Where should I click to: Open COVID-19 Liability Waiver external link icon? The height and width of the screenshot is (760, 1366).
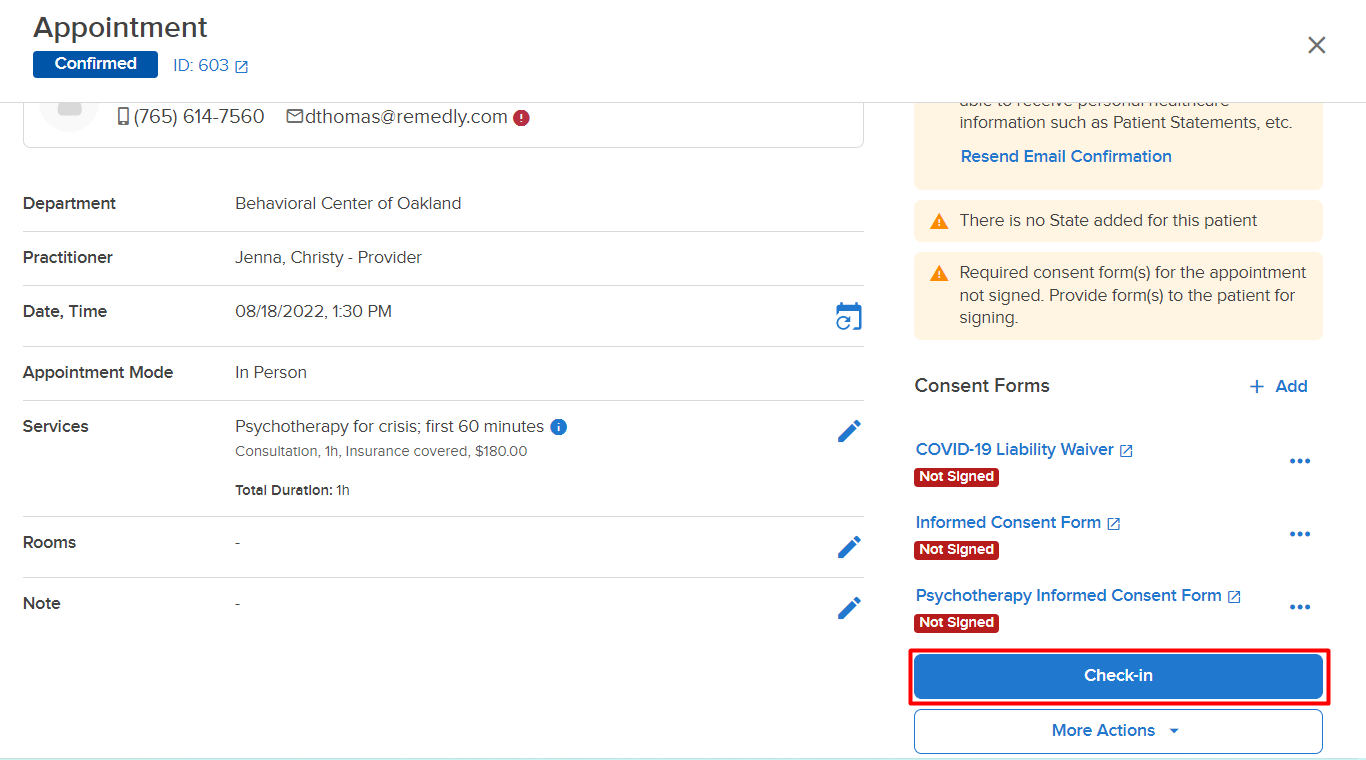[x=1126, y=451]
